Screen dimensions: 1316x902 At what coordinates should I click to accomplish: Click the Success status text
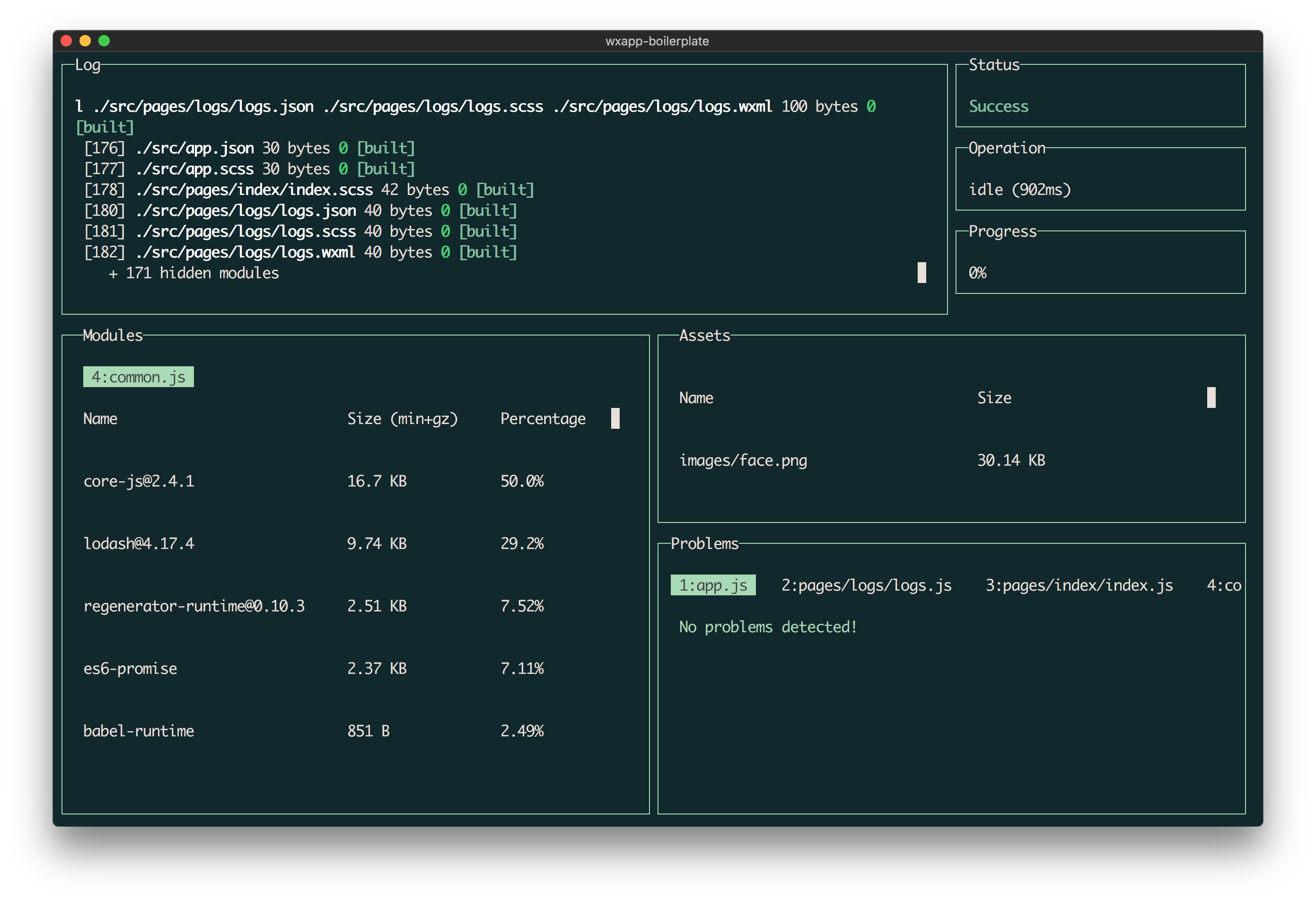click(998, 106)
